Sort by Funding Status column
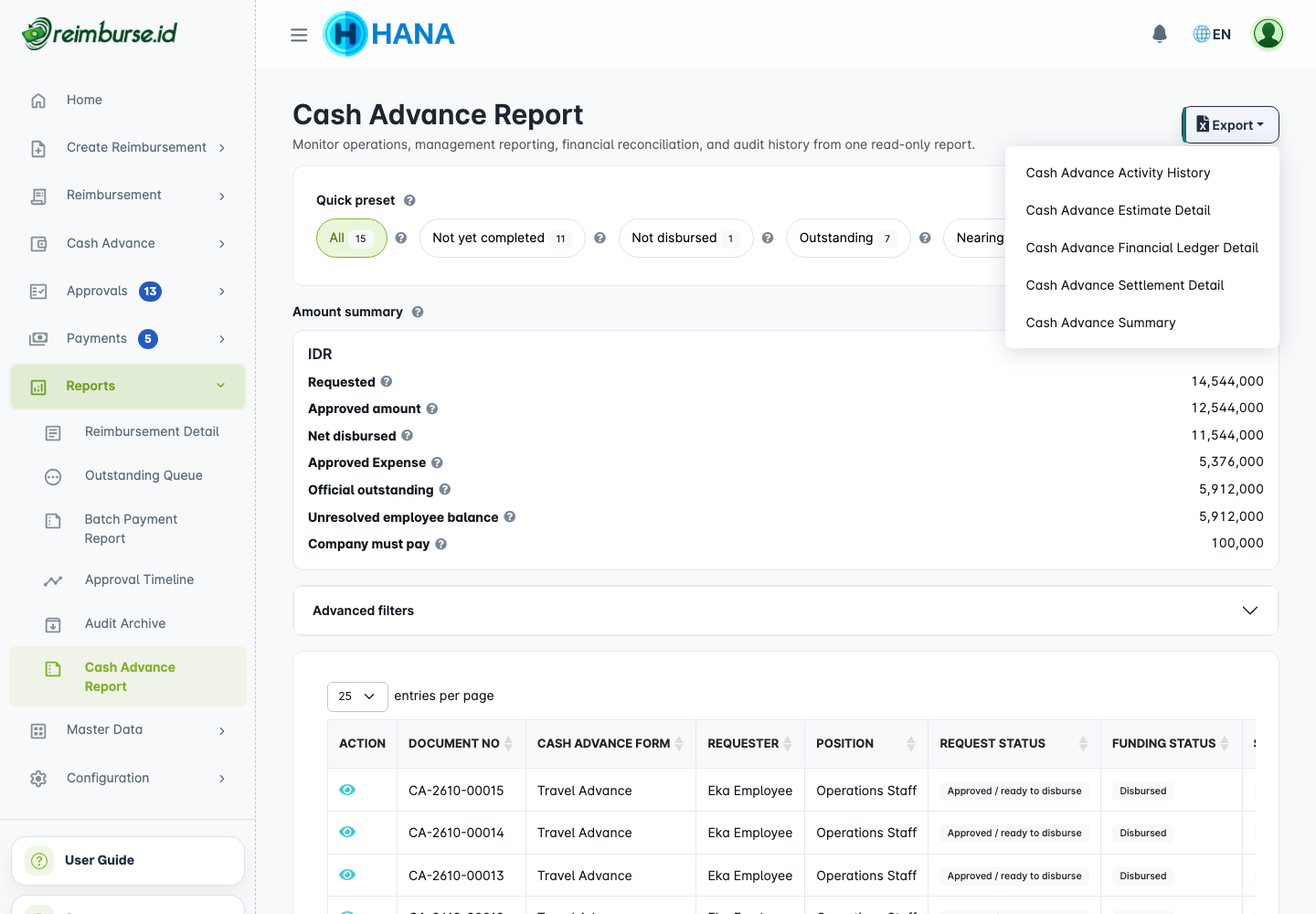This screenshot has height=914, width=1316. 1171,744
